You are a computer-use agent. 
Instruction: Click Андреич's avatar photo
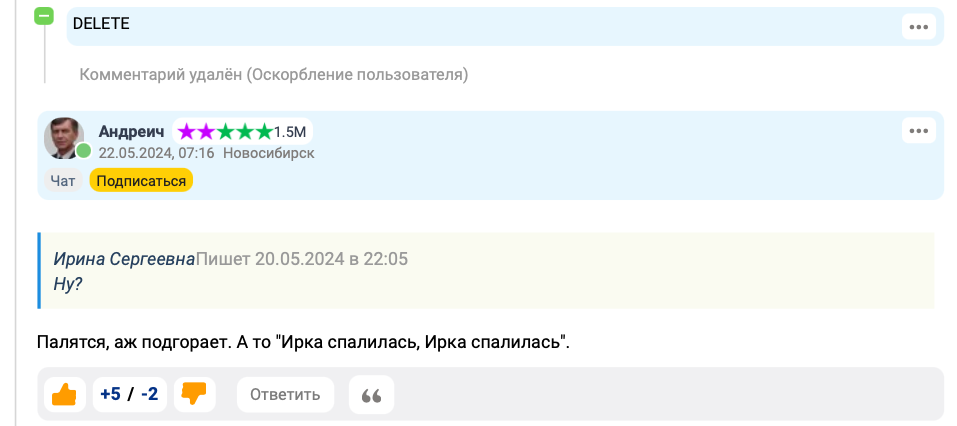point(63,138)
